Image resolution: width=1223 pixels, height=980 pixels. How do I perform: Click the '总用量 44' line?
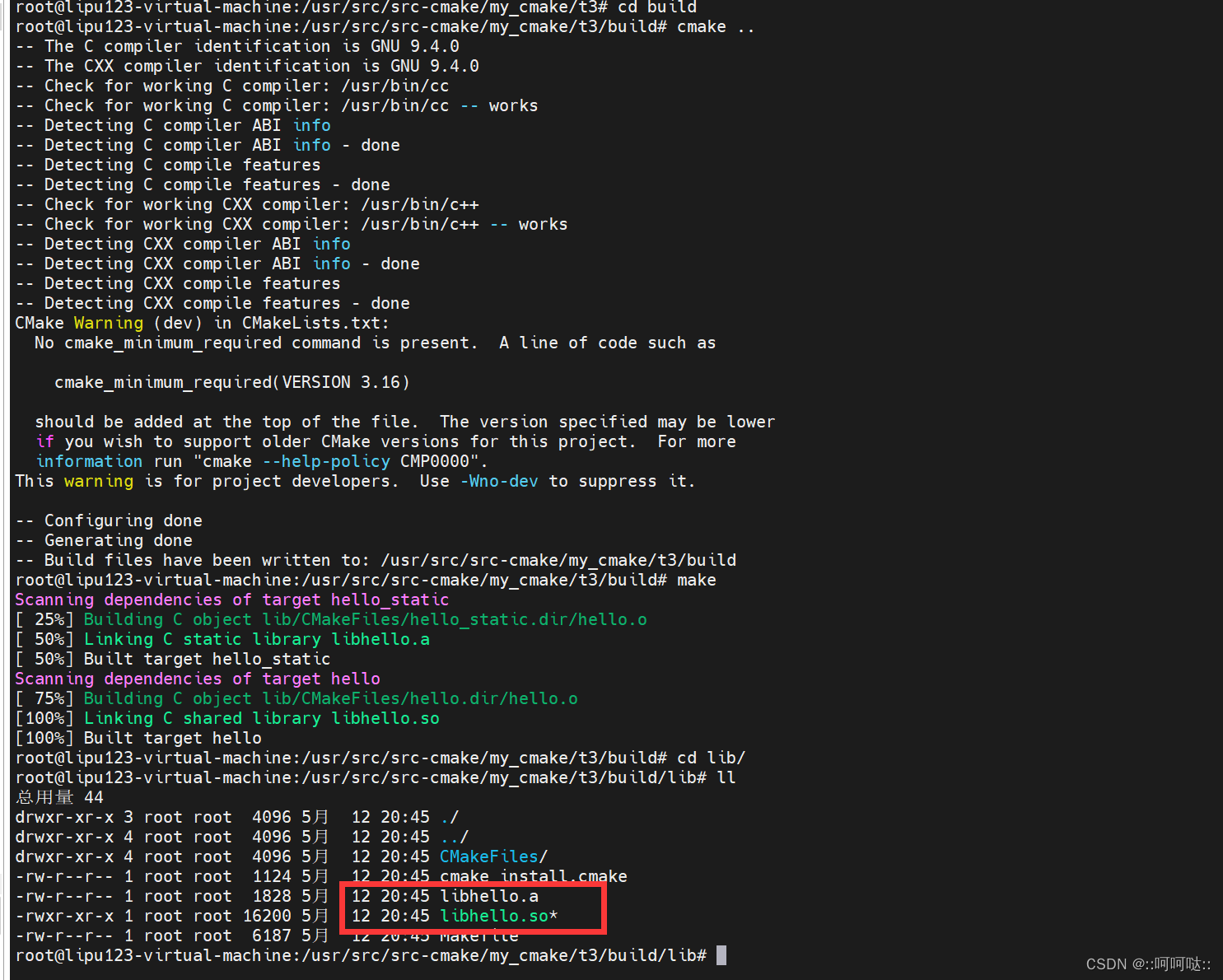(x=59, y=797)
